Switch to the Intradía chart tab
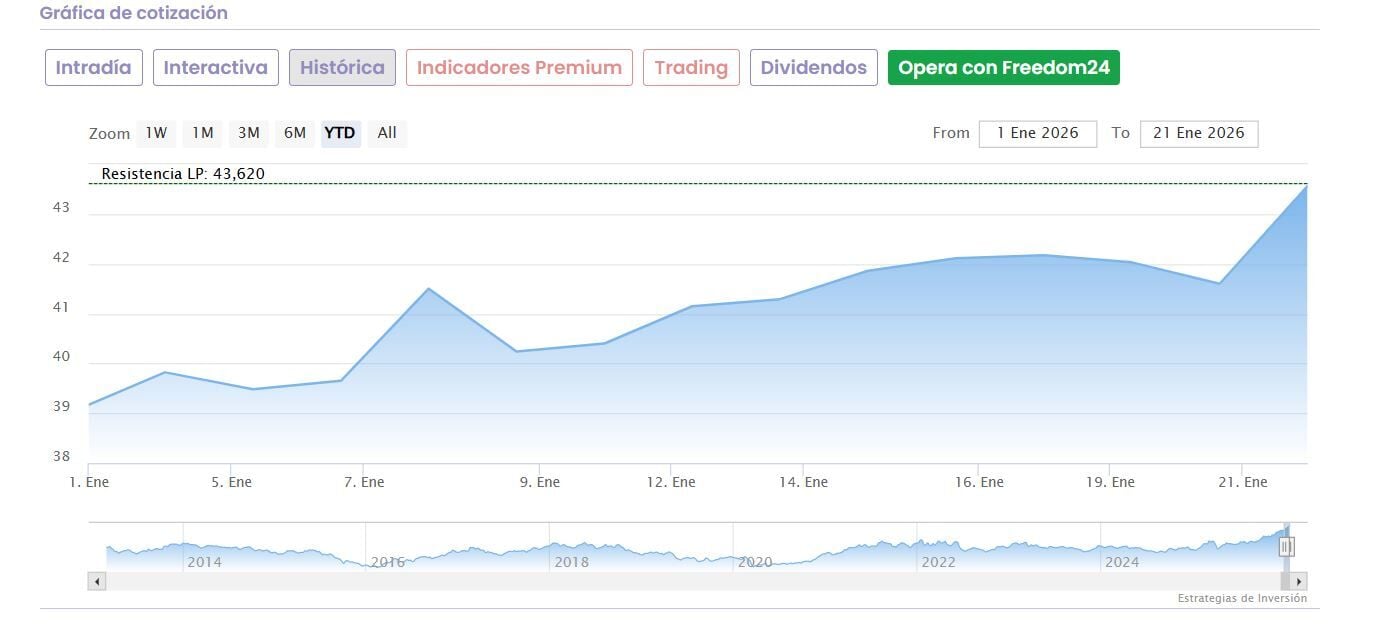This screenshot has height=635, width=1393. click(x=94, y=68)
